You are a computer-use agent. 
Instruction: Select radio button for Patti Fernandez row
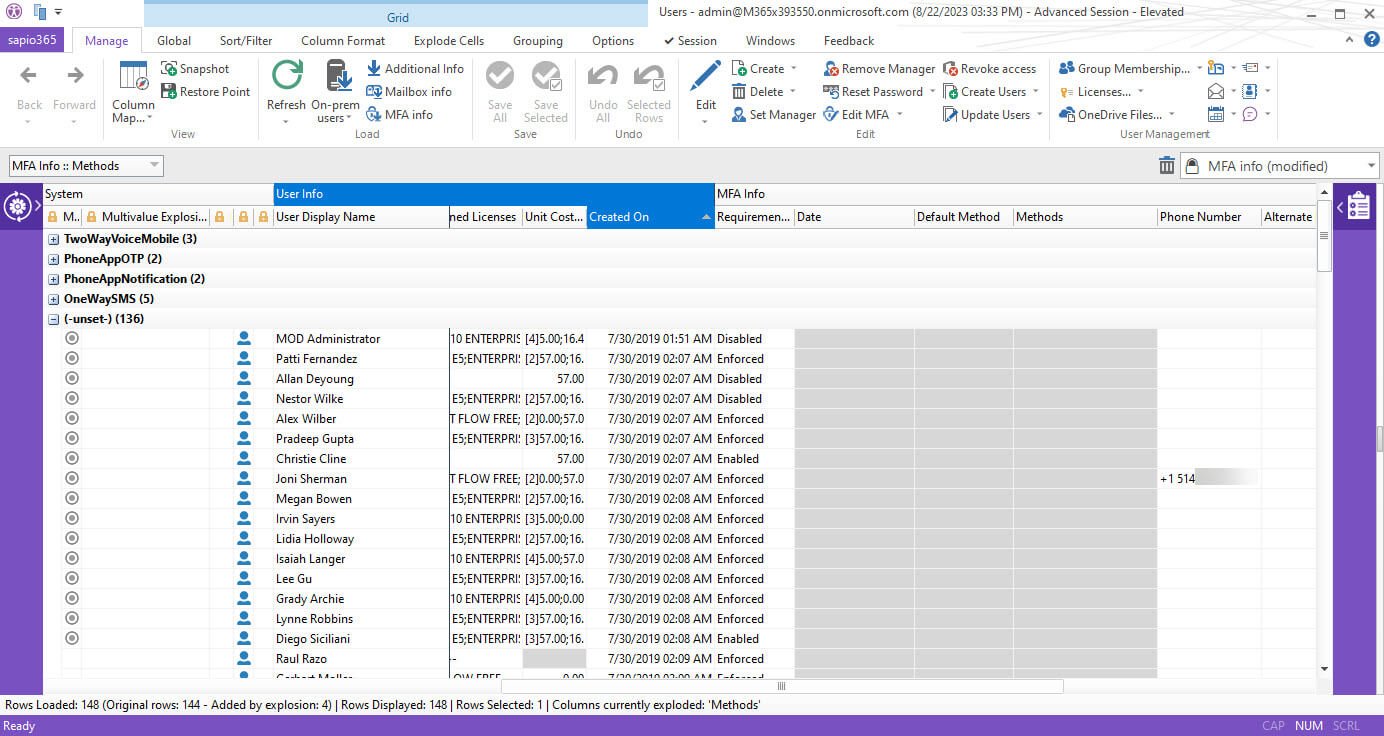tap(72, 359)
